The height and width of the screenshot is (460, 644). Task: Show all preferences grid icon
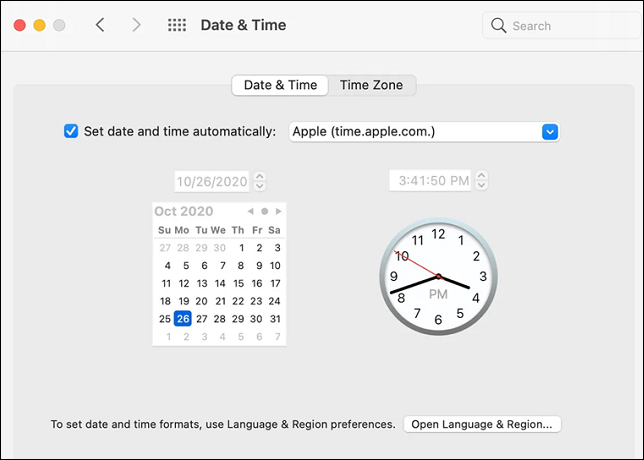(176, 25)
